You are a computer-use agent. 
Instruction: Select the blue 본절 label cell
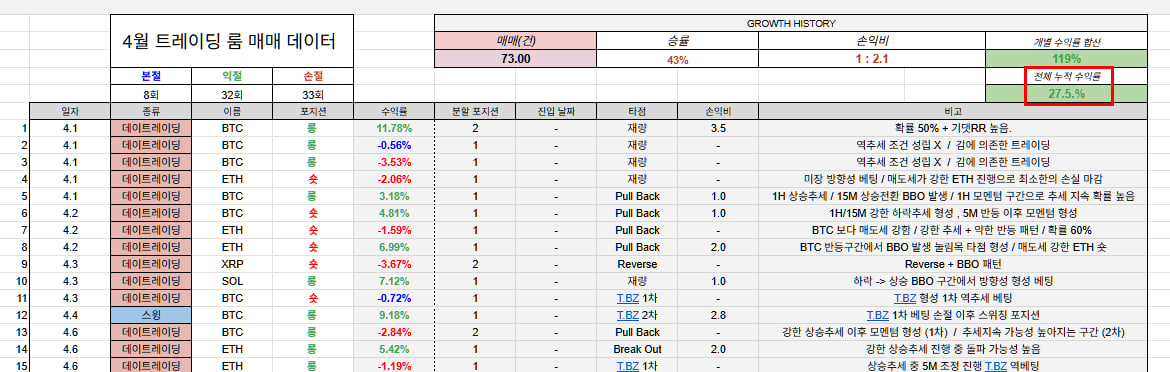(x=151, y=76)
